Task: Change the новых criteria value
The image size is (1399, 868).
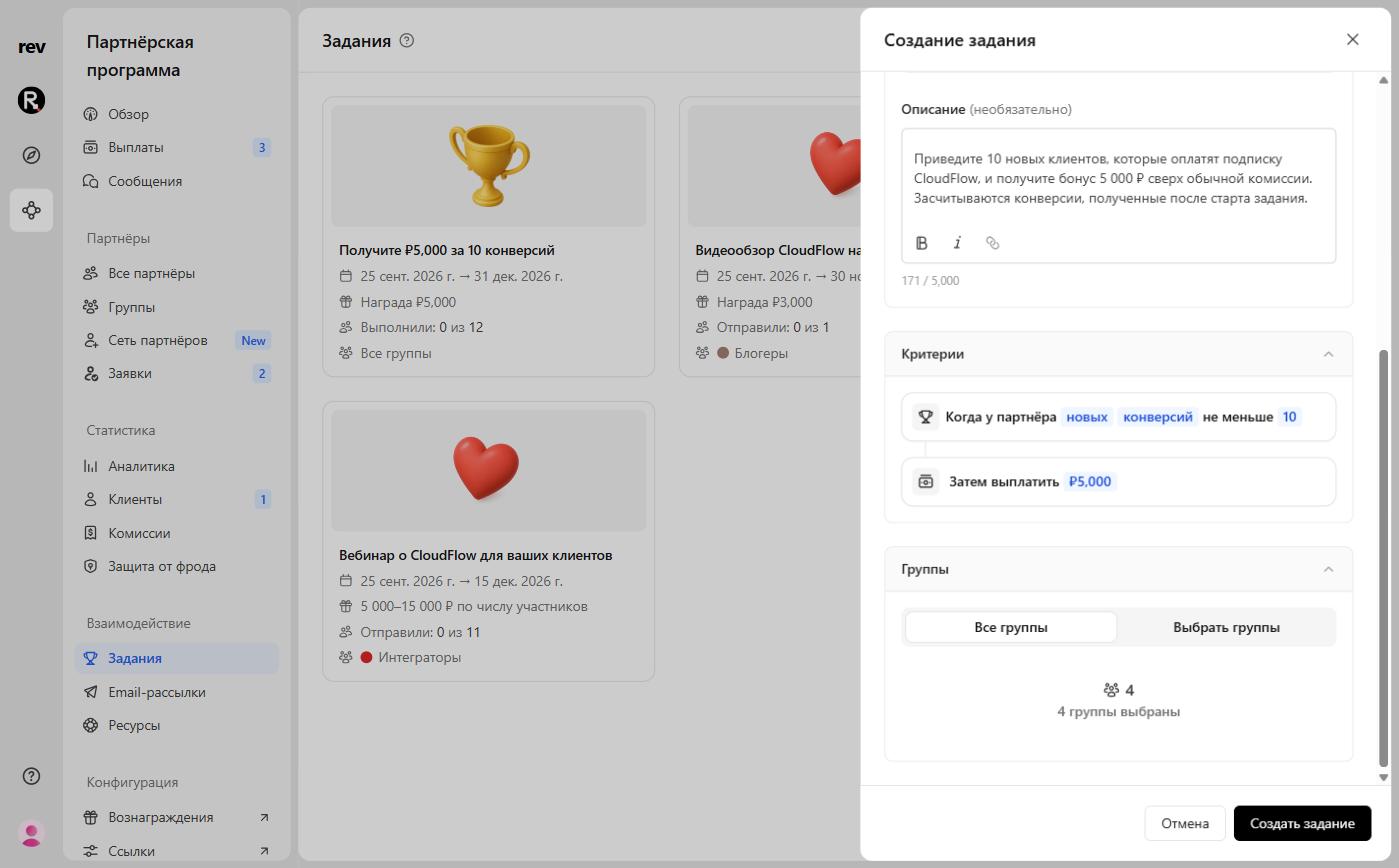Action: (x=1087, y=417)
